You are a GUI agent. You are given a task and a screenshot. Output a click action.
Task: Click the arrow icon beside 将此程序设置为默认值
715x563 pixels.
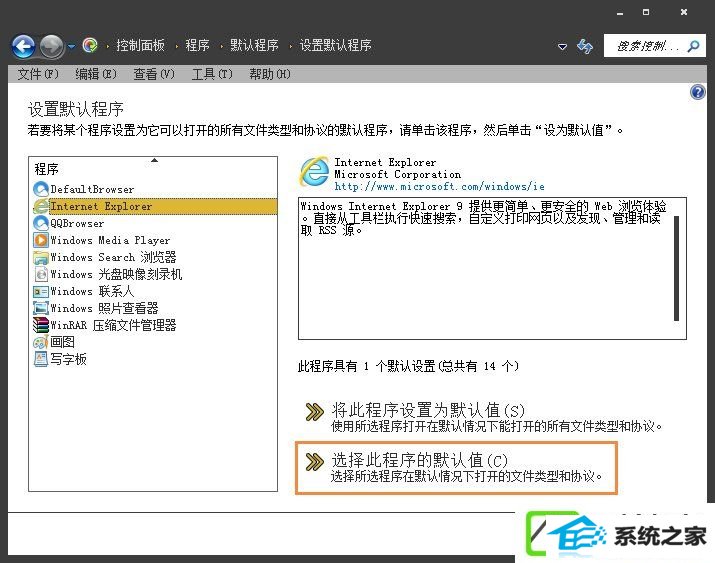(x=315, y=412)
